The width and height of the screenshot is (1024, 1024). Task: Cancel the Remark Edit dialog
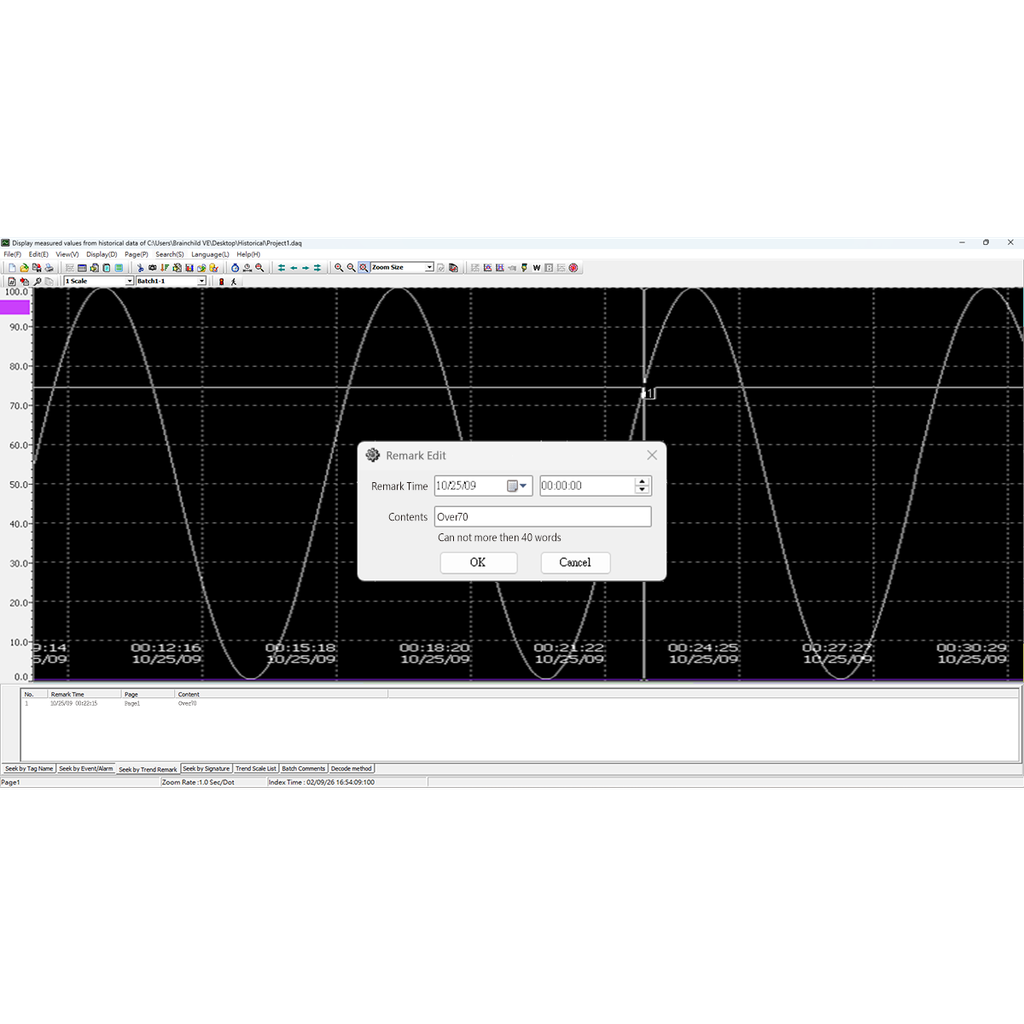tap(575, 562)
